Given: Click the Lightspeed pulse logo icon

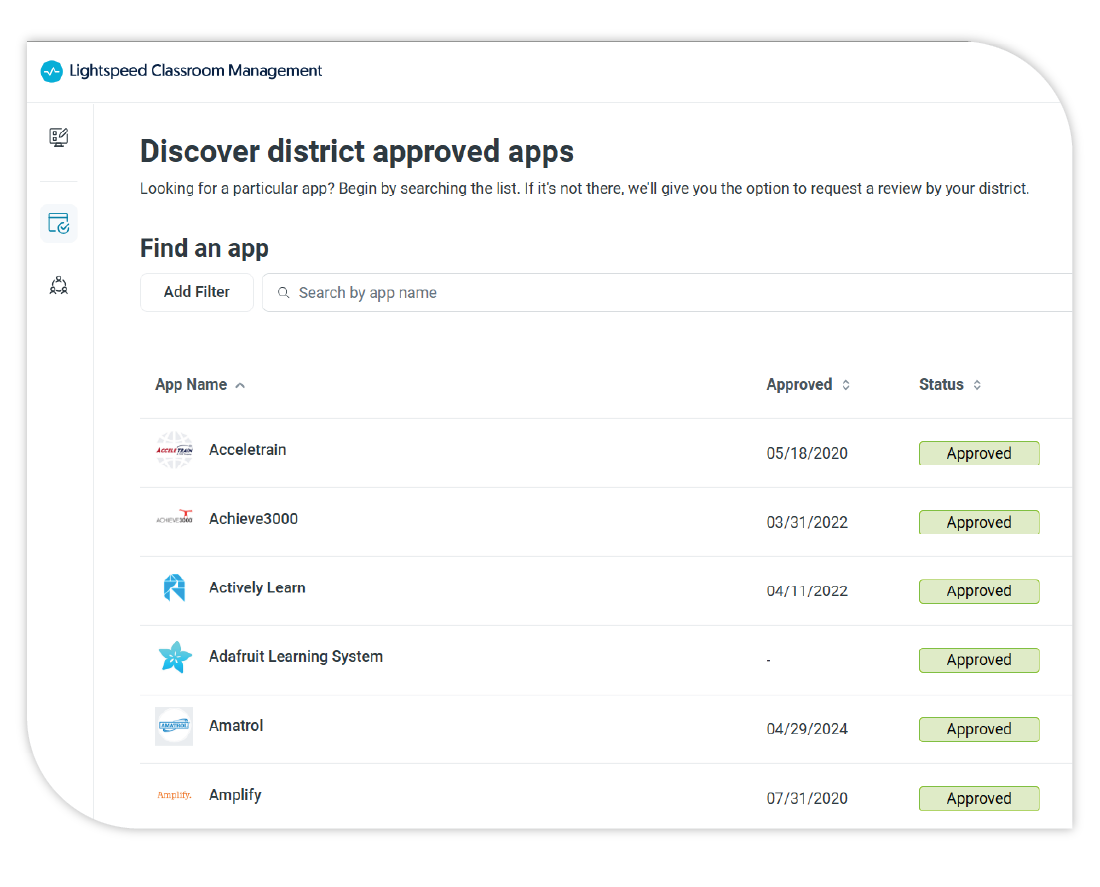Looking at the screenshot, I should click(x=51, y=71).
